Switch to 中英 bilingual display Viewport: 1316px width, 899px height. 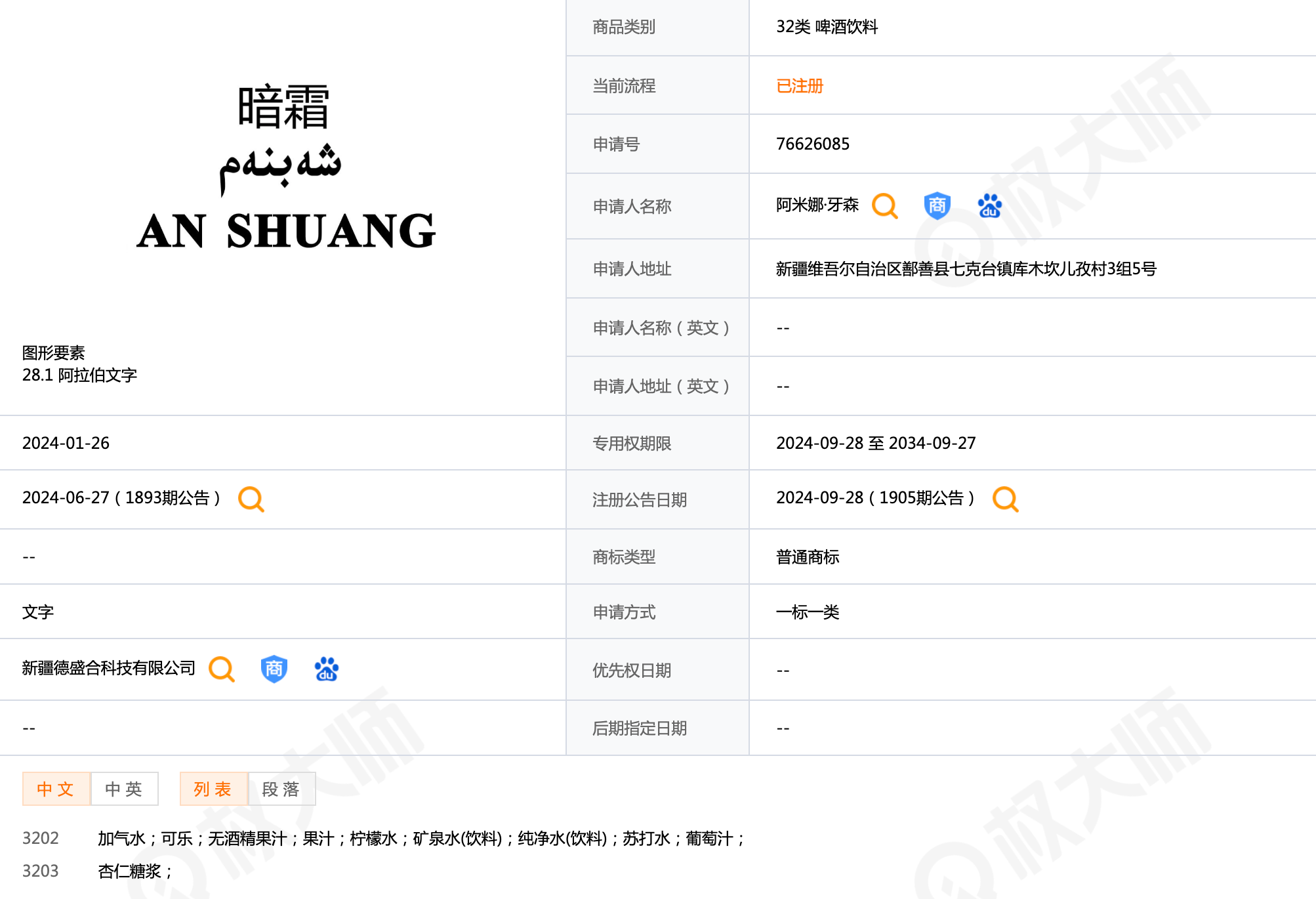coord(124,789)
